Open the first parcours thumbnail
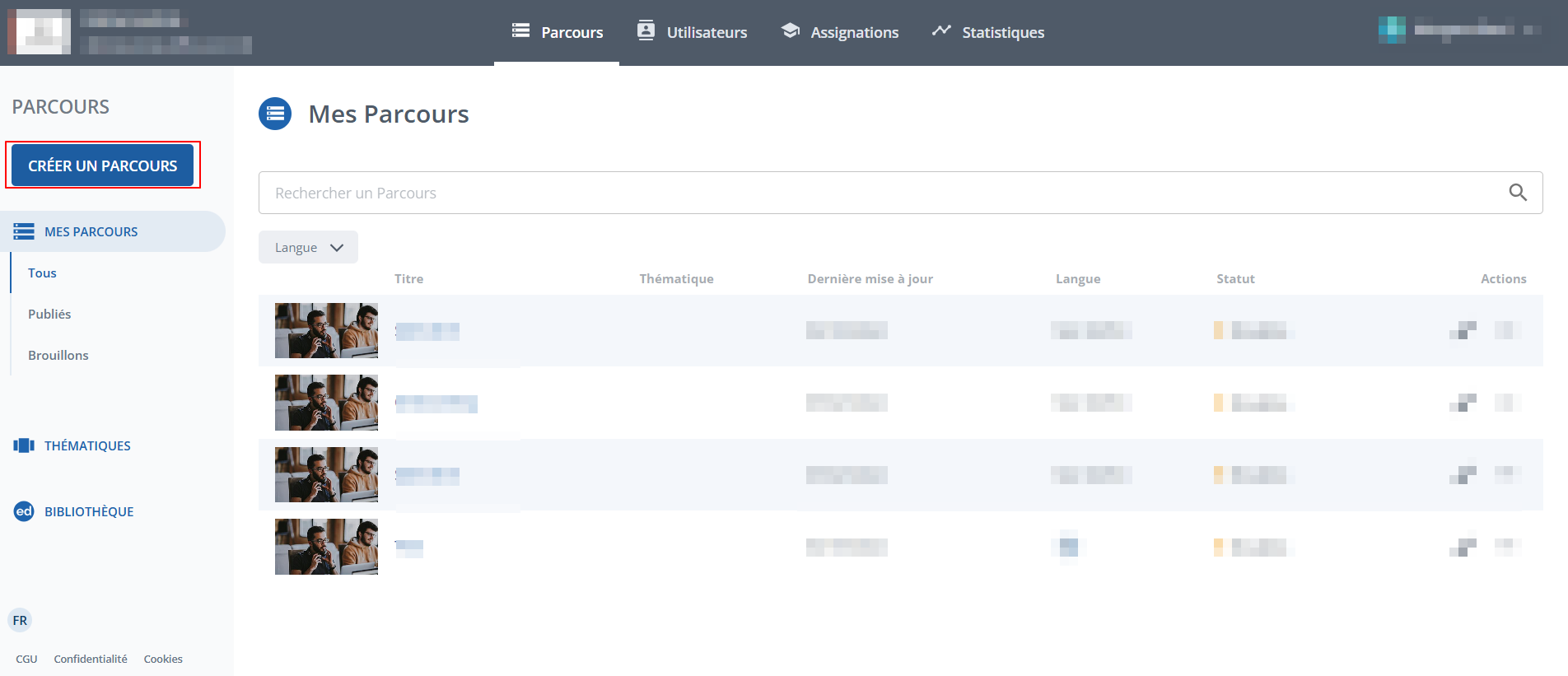 pos(326,330)
